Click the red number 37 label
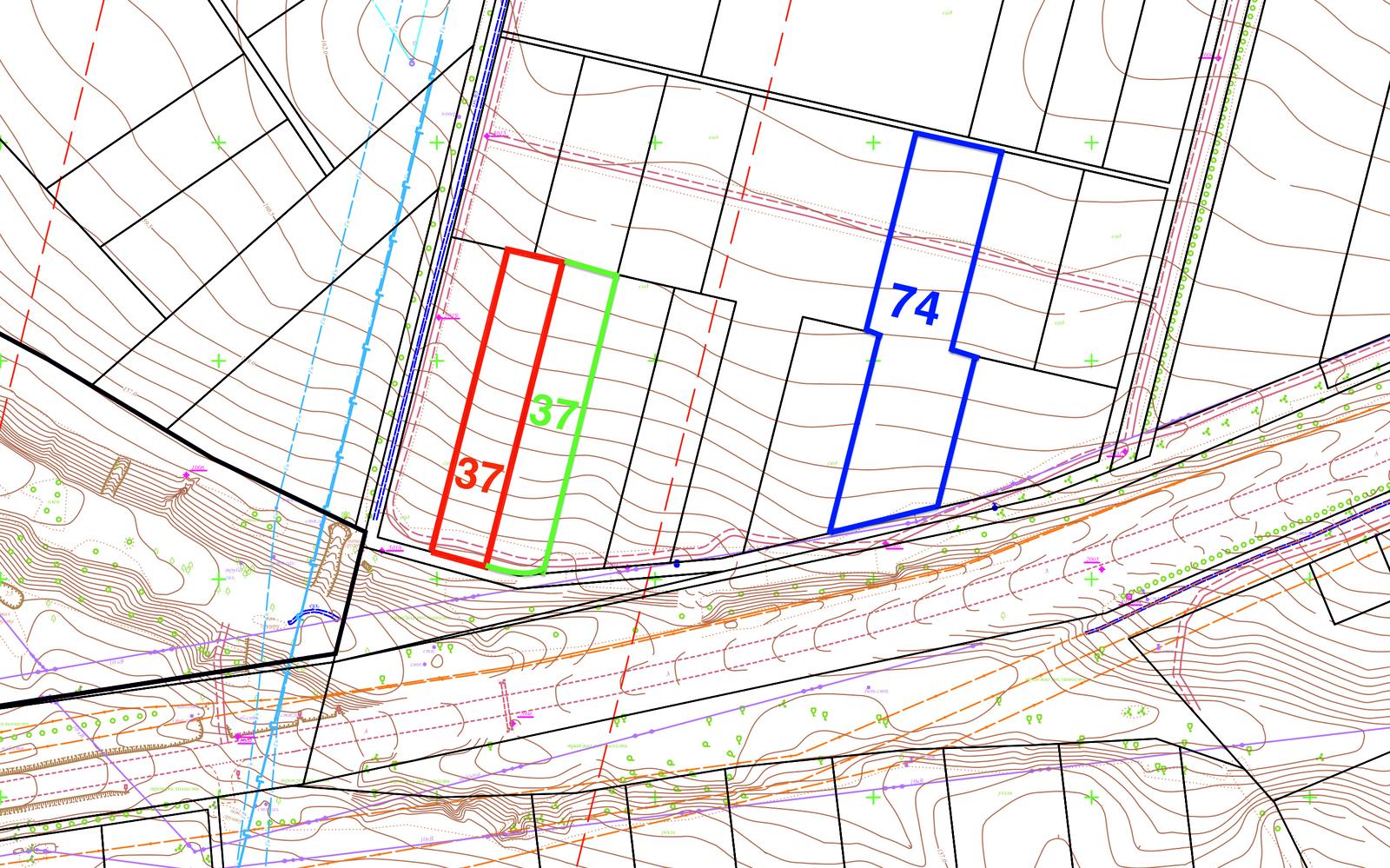 [x=478, y=476]
